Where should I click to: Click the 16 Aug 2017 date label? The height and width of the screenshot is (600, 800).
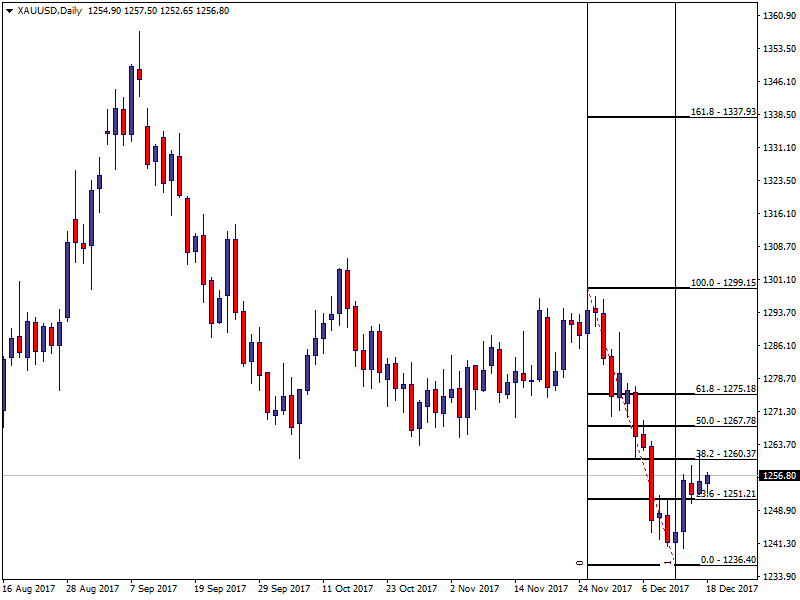click(30, 589)
